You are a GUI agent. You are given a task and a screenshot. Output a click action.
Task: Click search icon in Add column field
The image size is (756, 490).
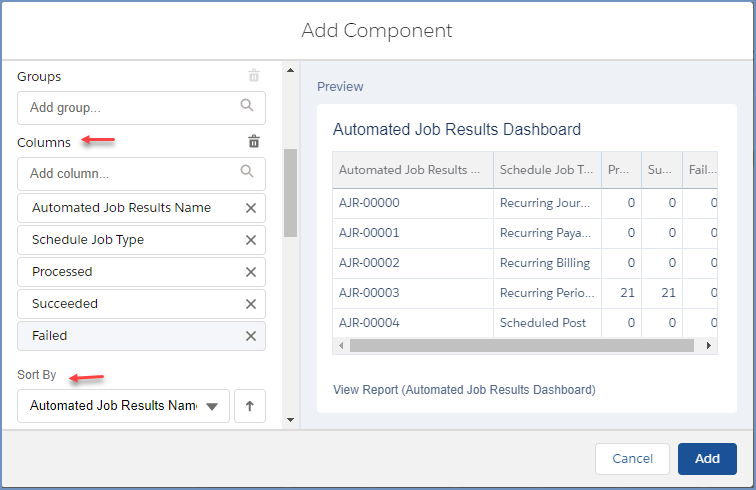247,171
